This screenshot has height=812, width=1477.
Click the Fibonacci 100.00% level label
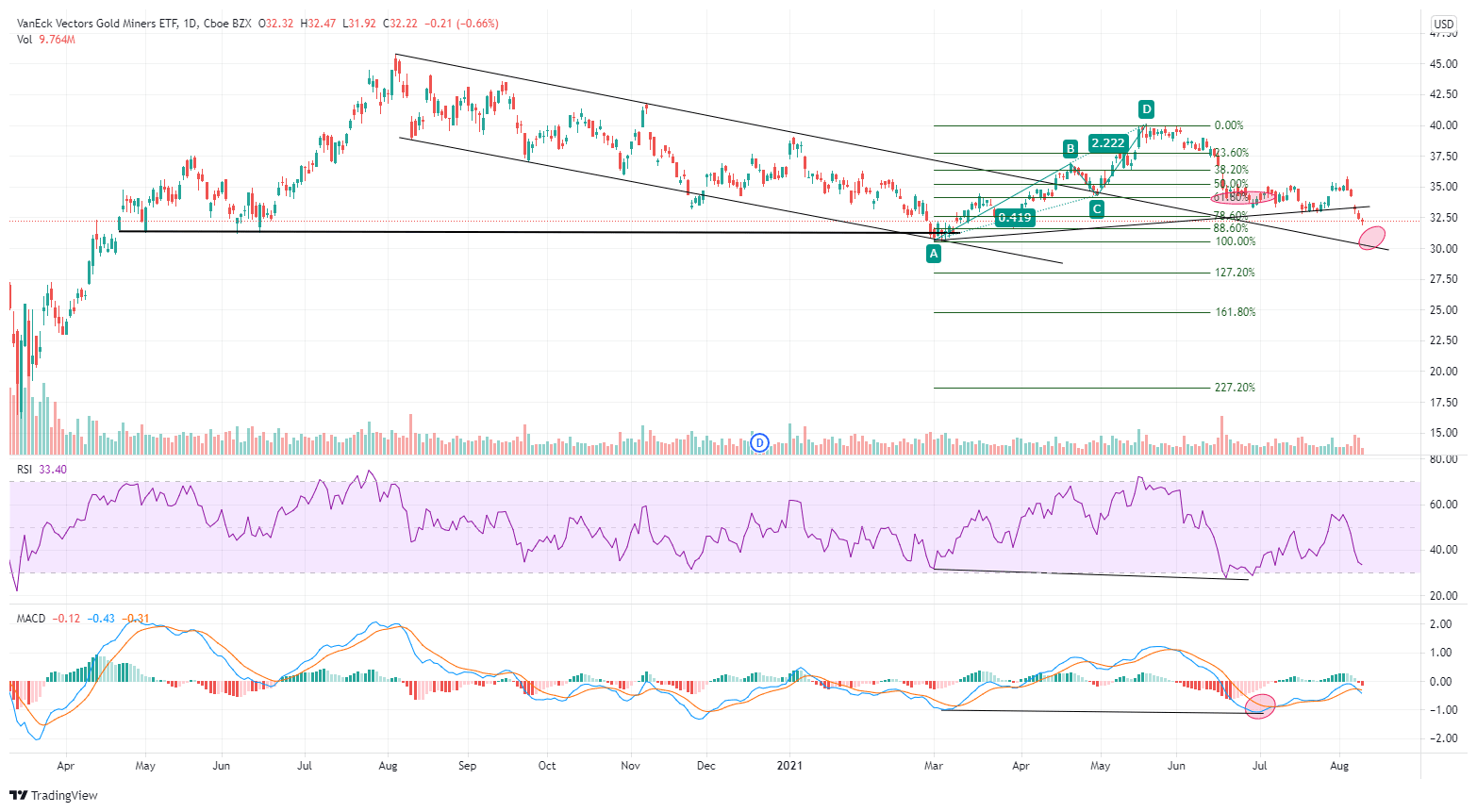[x=1236, y=241]
